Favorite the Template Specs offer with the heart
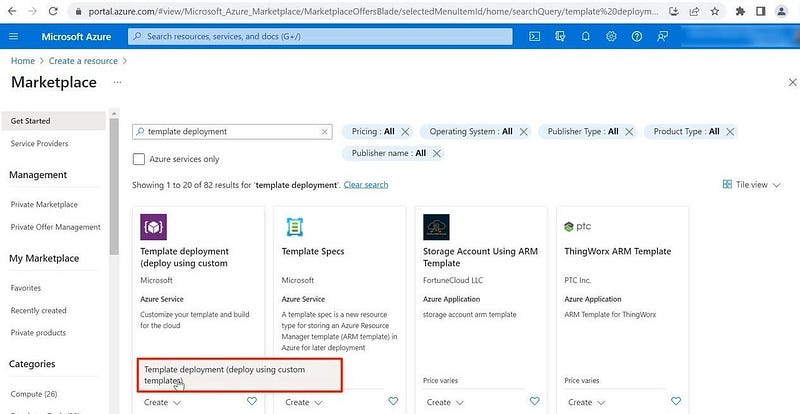The image size is (800, 414). [x=393, y=401]
